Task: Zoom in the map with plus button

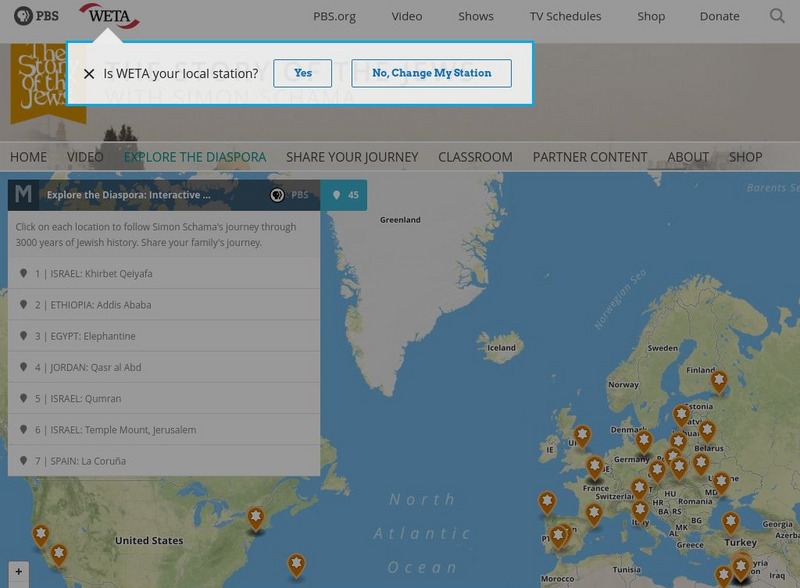Action: coord(18,573)
